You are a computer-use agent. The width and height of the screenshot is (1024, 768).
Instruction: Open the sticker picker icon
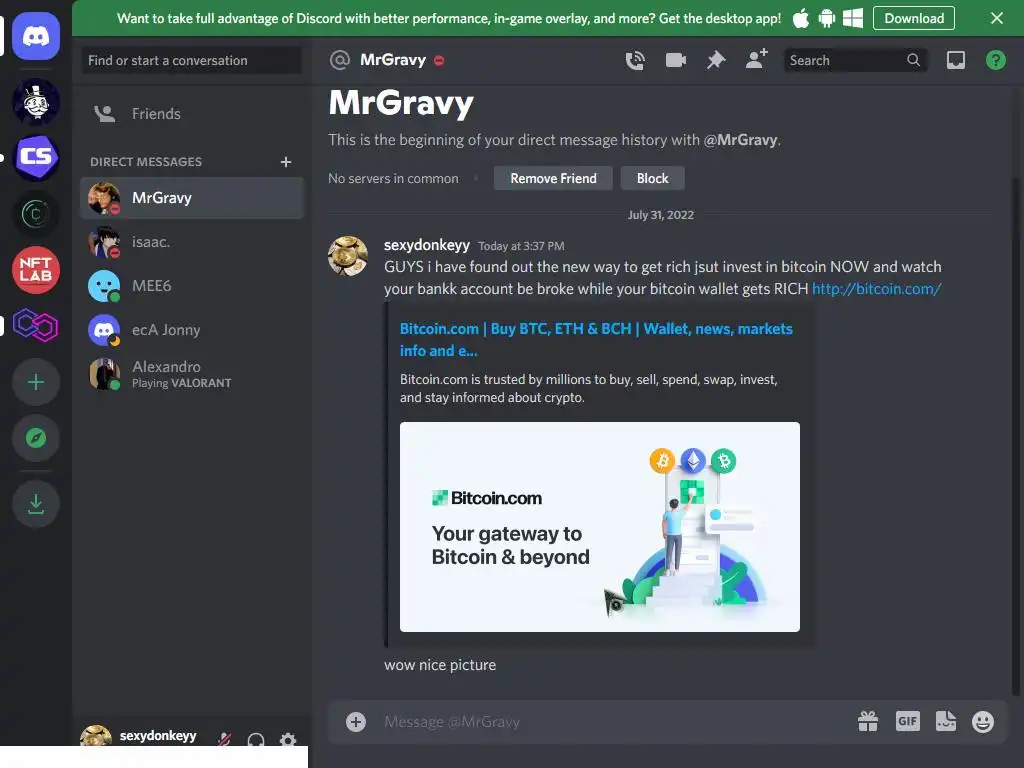[x=945, y=721]
